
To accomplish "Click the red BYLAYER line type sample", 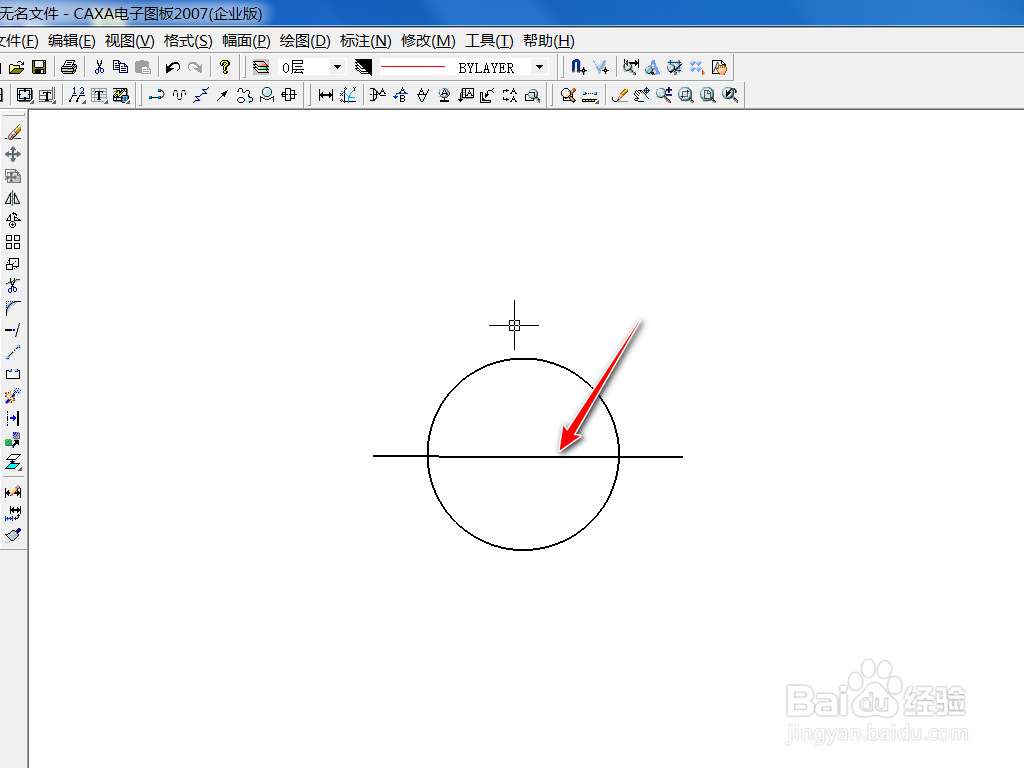I will coord(413,67).
